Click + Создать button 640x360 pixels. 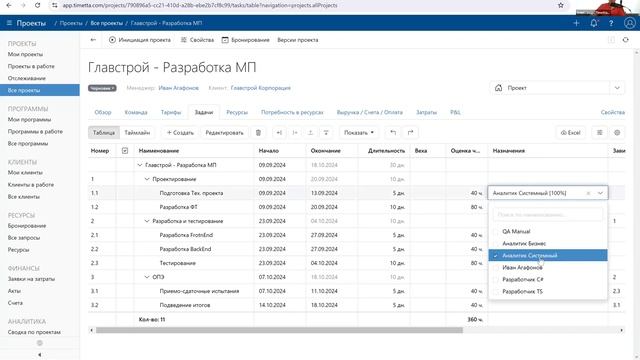pyautogui.click(x=180, y=133)
